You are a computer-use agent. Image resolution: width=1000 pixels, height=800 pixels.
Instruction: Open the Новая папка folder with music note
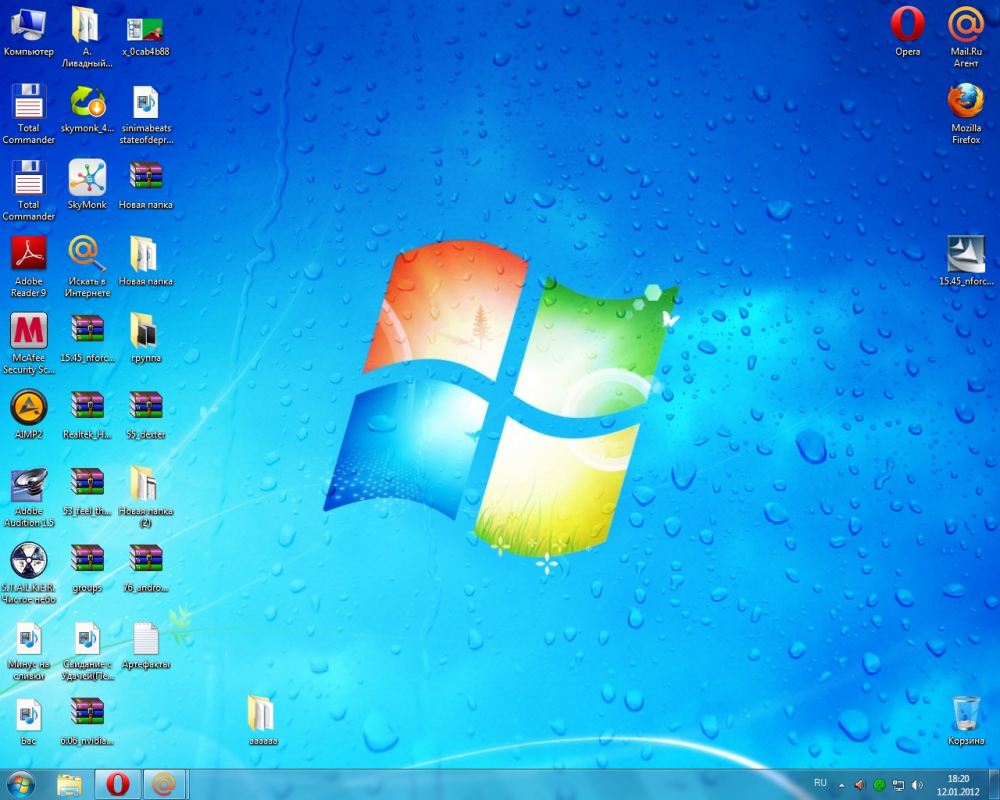[x=145, y=262]
